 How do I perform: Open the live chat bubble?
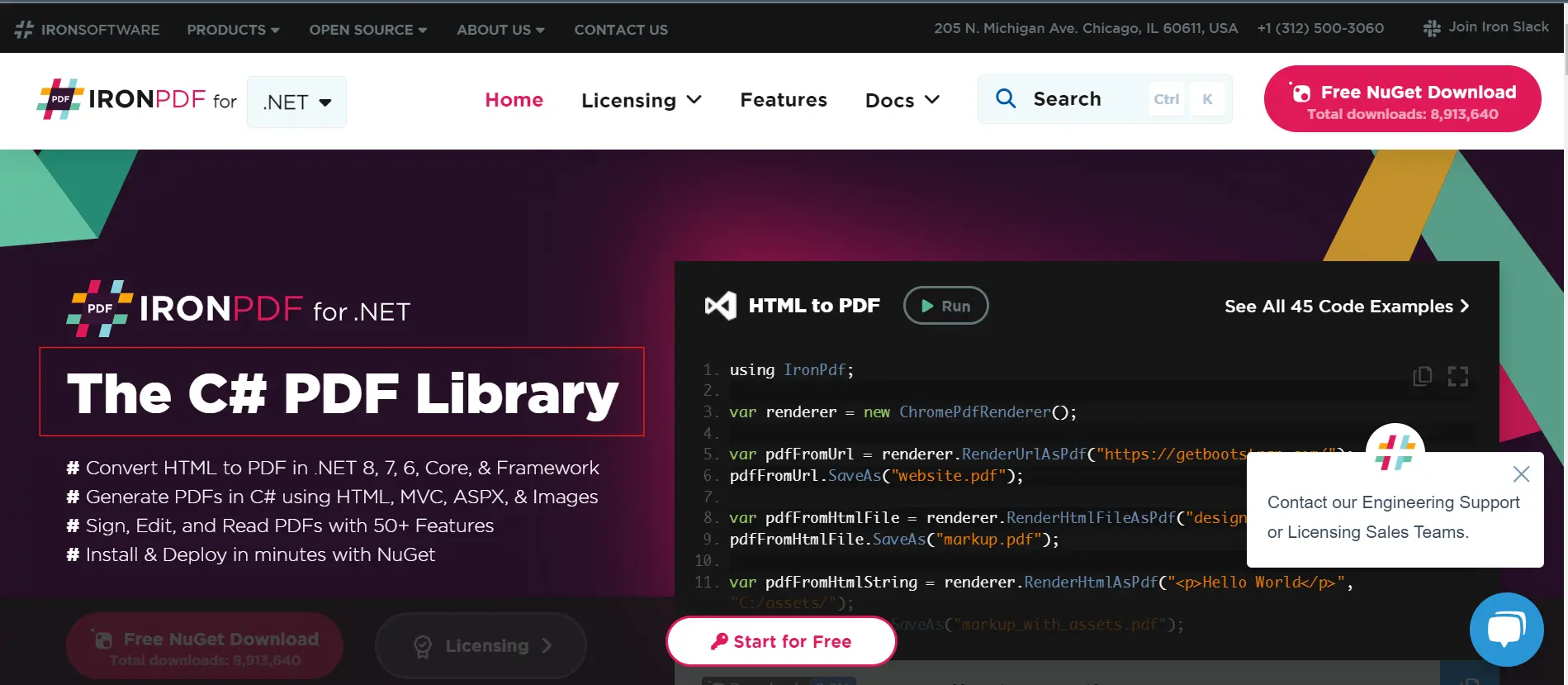click(1506, 630)
